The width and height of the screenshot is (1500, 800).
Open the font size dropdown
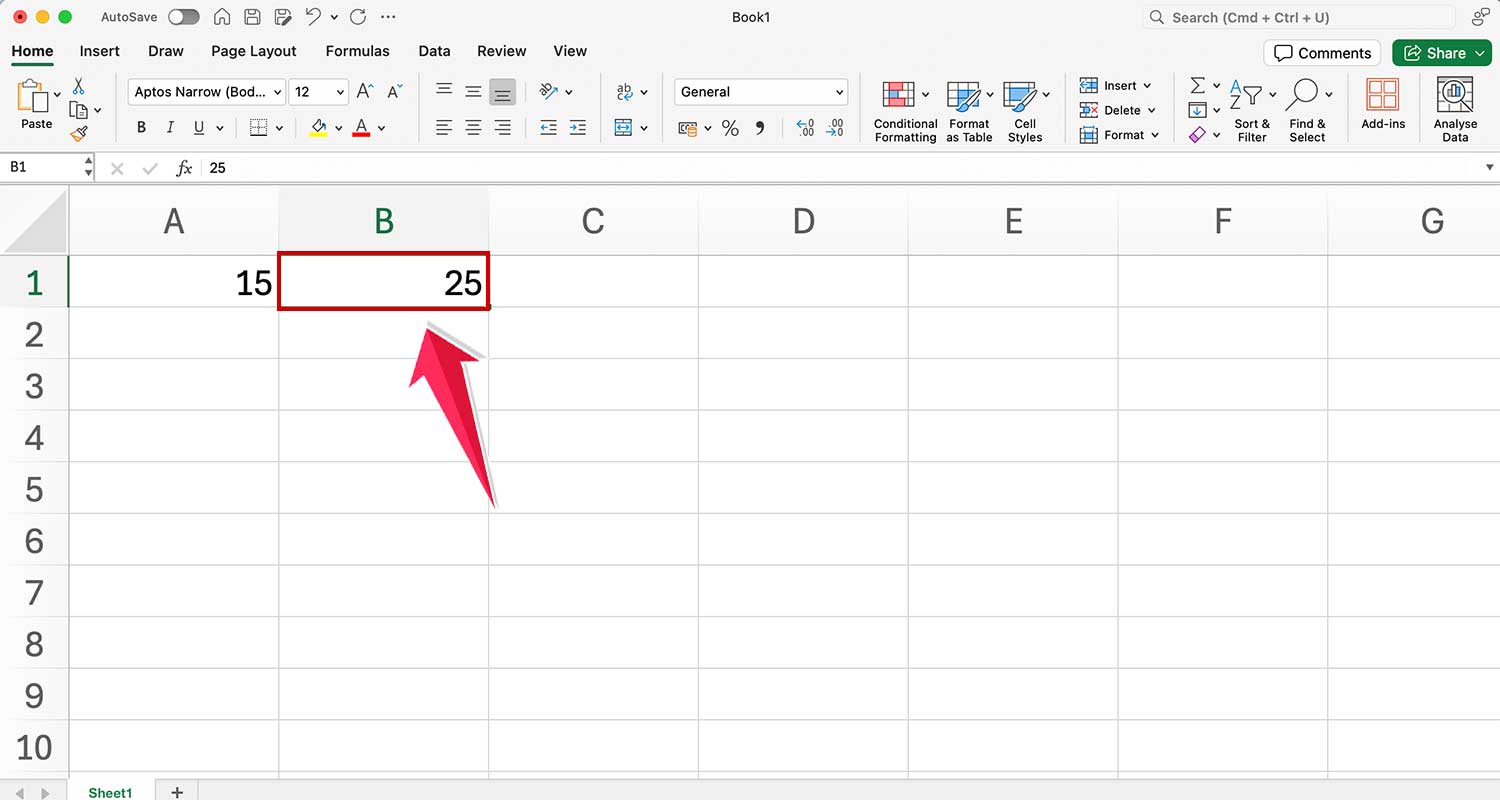click(x=318, y=91)
